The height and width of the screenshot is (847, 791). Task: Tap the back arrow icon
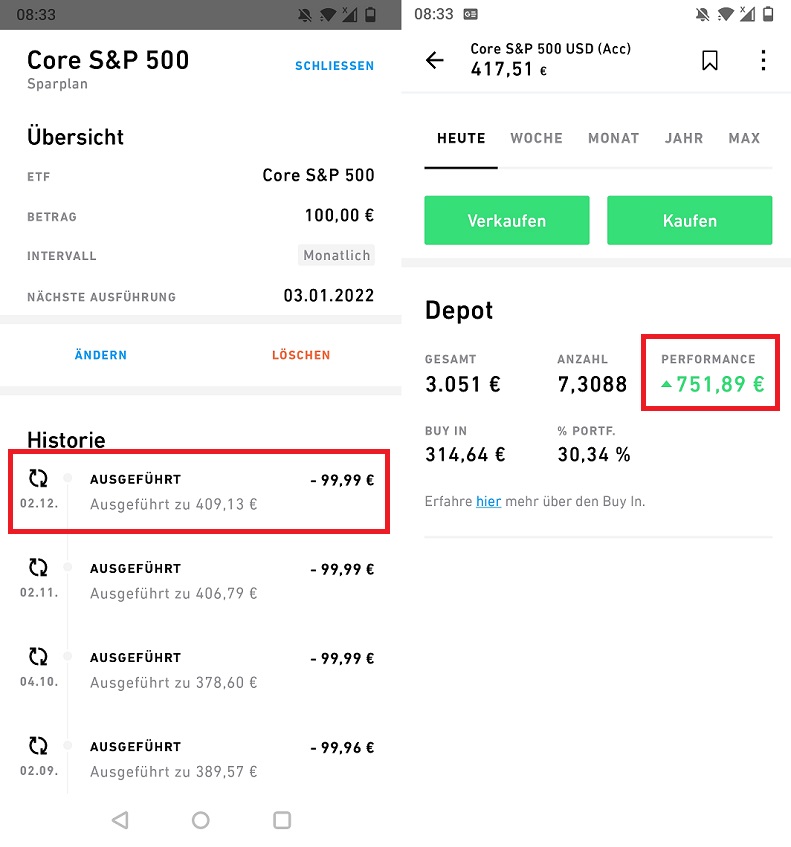click(434, 60)
